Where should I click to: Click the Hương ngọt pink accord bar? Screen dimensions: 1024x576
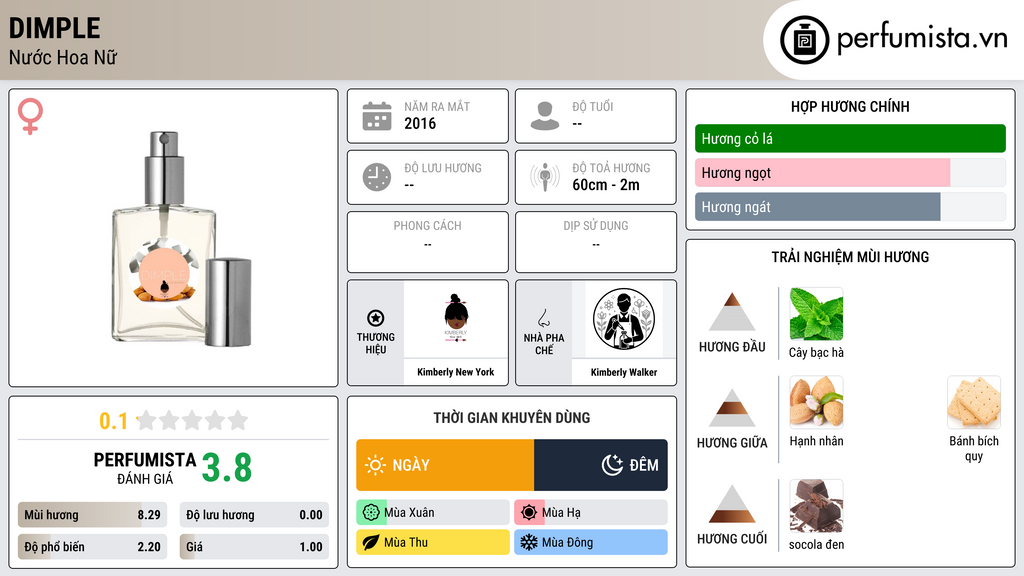coord(850,172)
